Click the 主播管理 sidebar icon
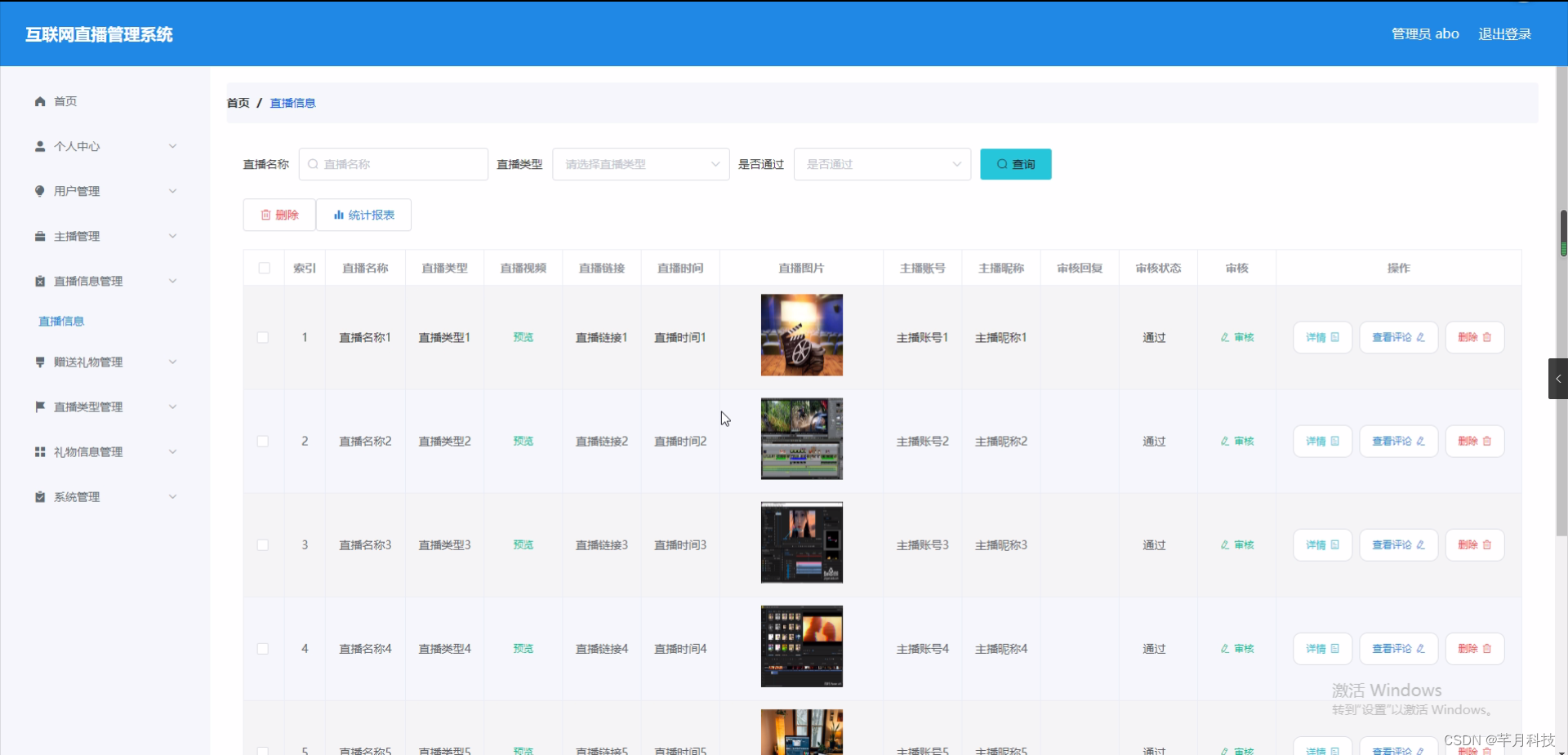Viewport: 1568px width, 755px height. (x=39, y=236)
